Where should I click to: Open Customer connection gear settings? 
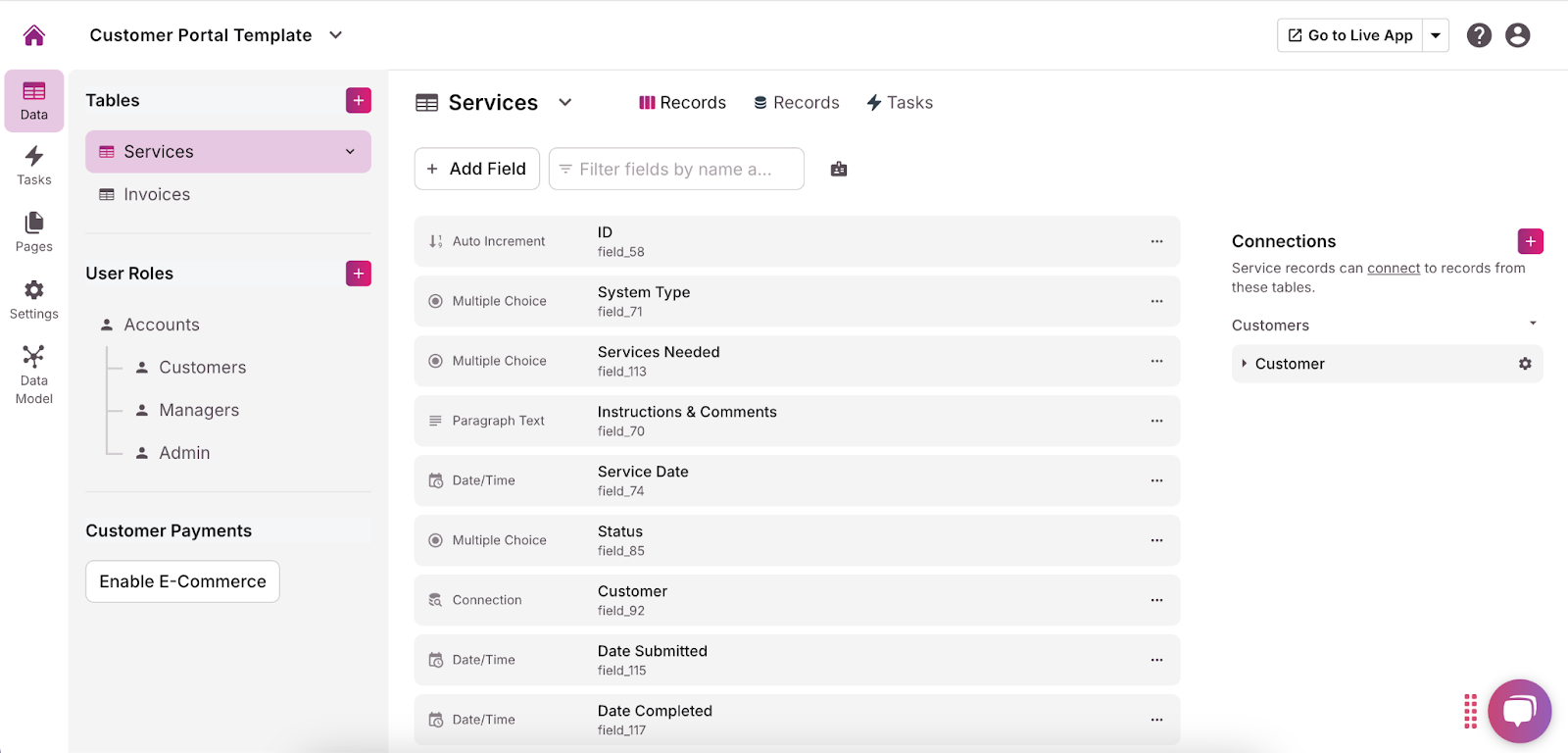pos(1525,364)
